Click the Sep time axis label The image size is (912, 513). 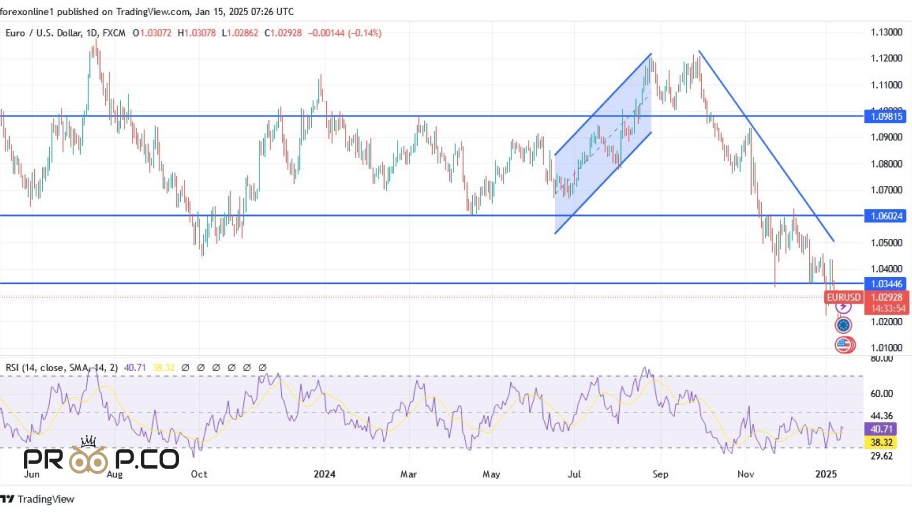[660, 474]
